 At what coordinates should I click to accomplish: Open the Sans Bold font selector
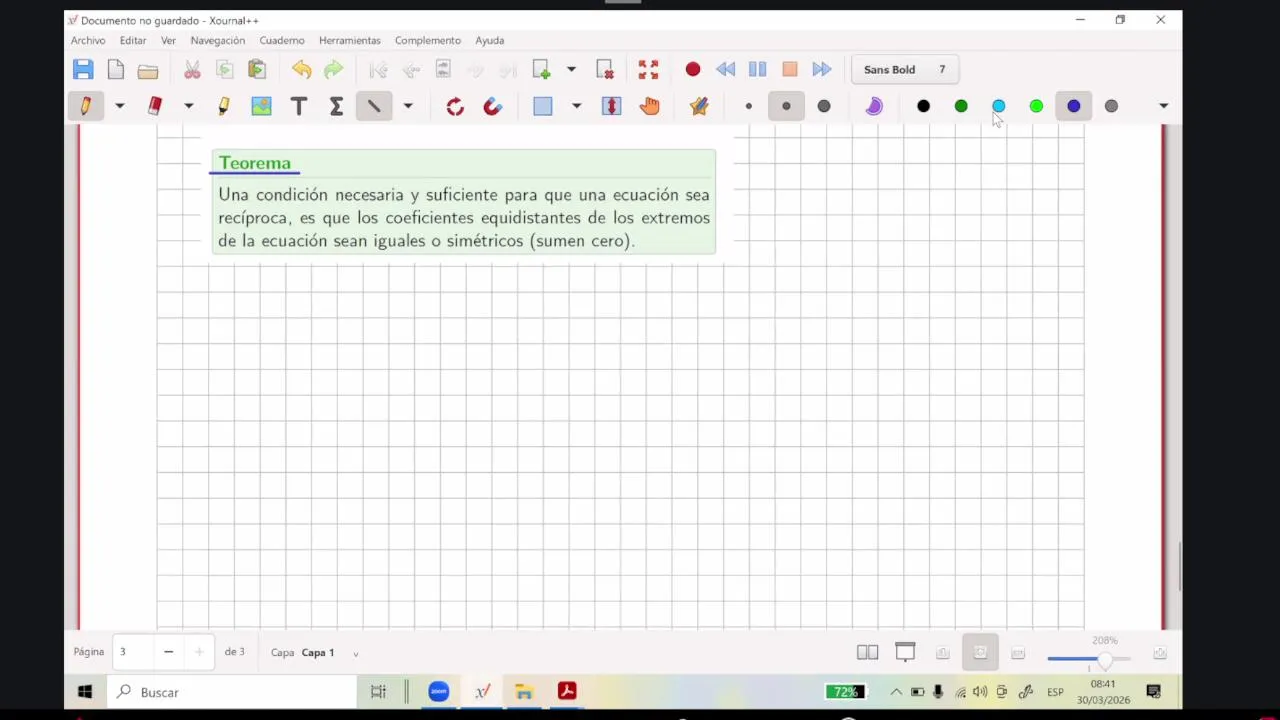tap(904, 70)
